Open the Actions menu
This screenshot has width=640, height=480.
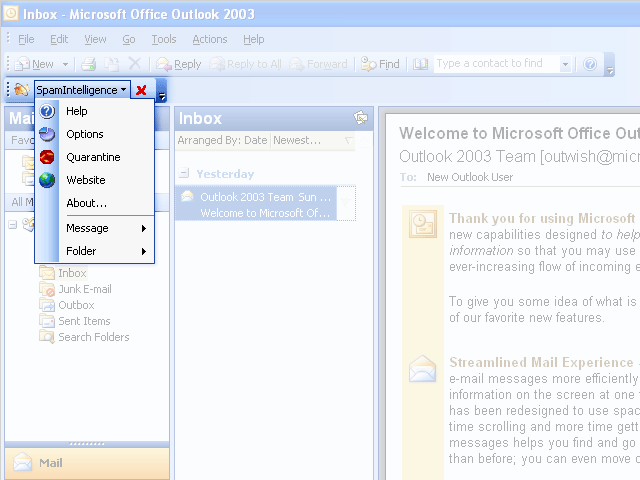[210, 39]
